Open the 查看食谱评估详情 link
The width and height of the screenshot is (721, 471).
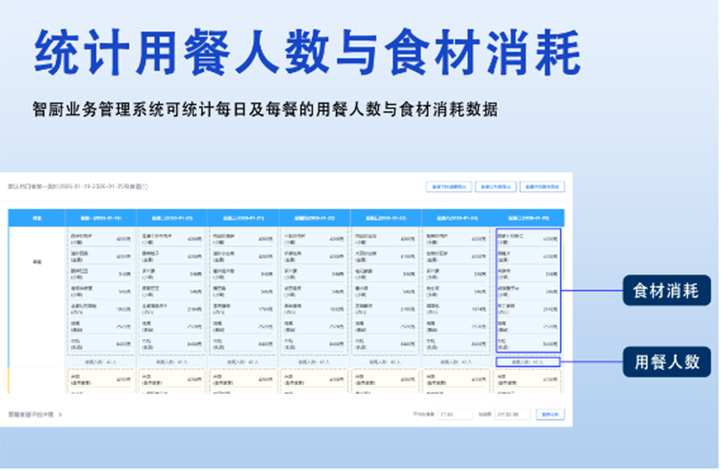click(x=31, y=414)
